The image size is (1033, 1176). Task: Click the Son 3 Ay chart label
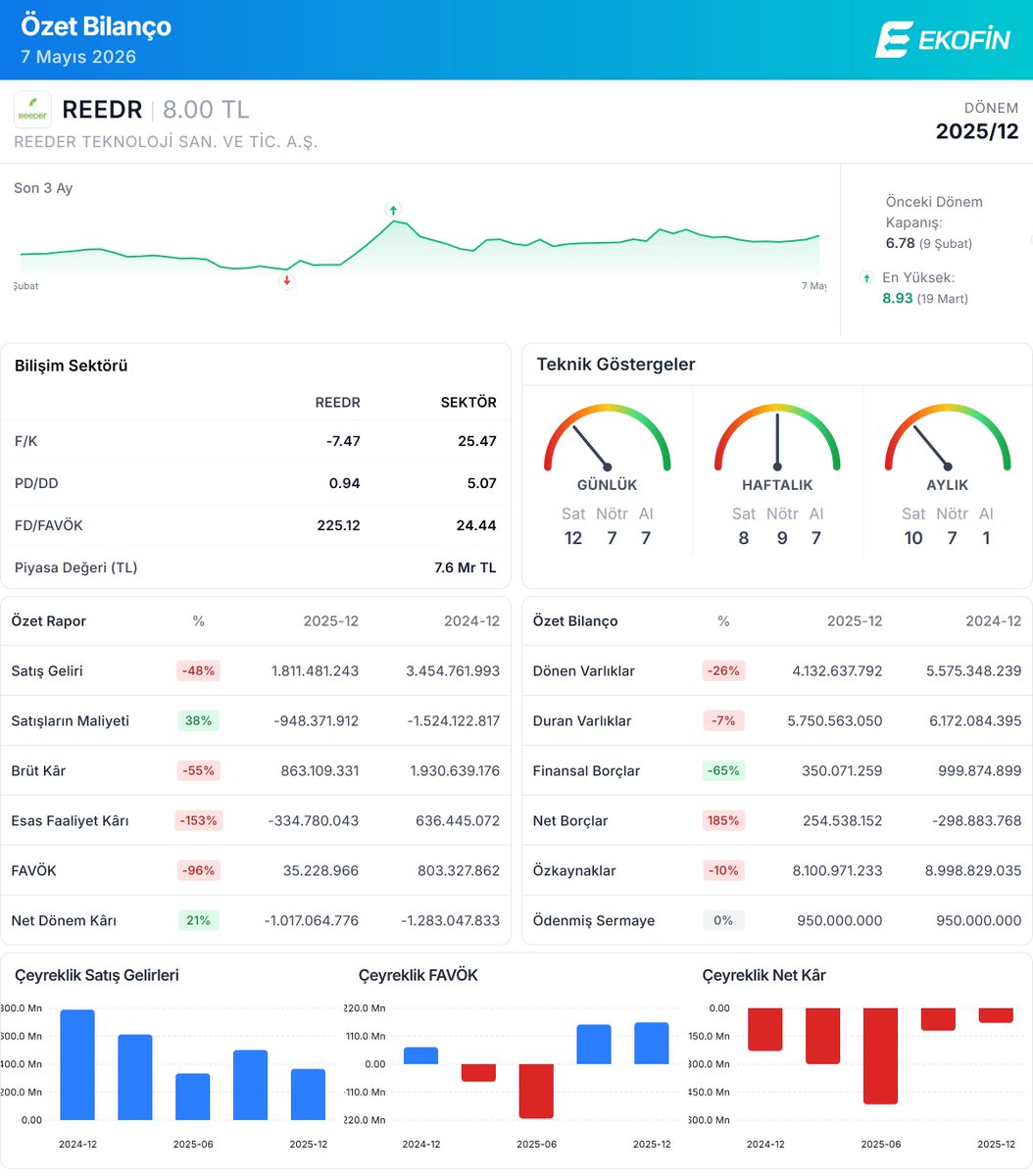43,188
